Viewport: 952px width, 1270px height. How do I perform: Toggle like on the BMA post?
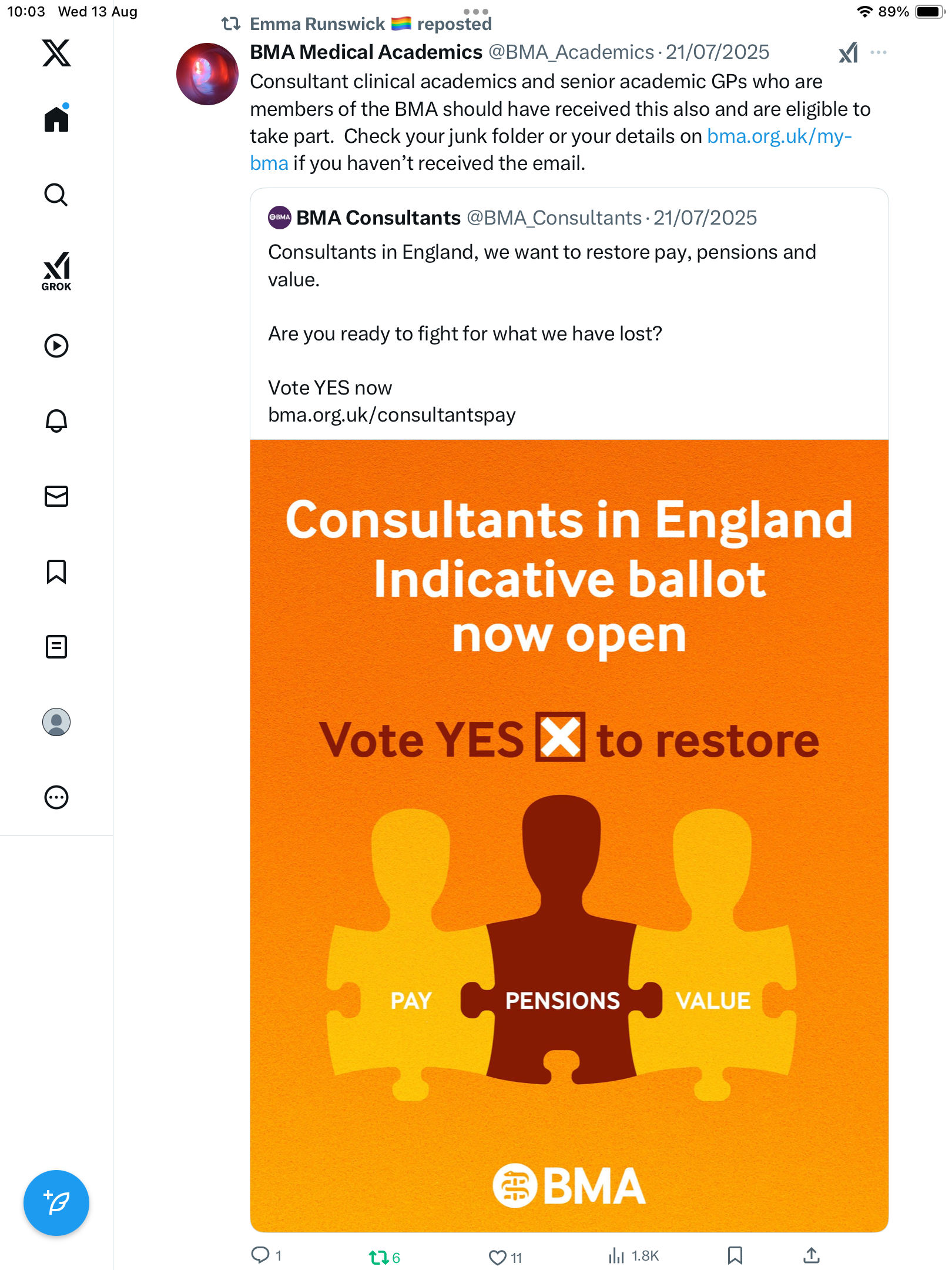click(x=498, y=1257)
